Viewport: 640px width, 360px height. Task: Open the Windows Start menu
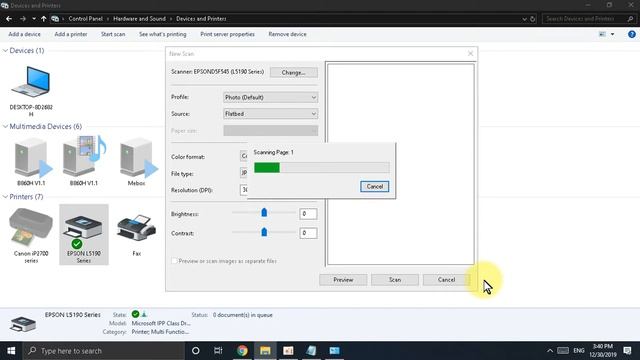coord(11,351)
